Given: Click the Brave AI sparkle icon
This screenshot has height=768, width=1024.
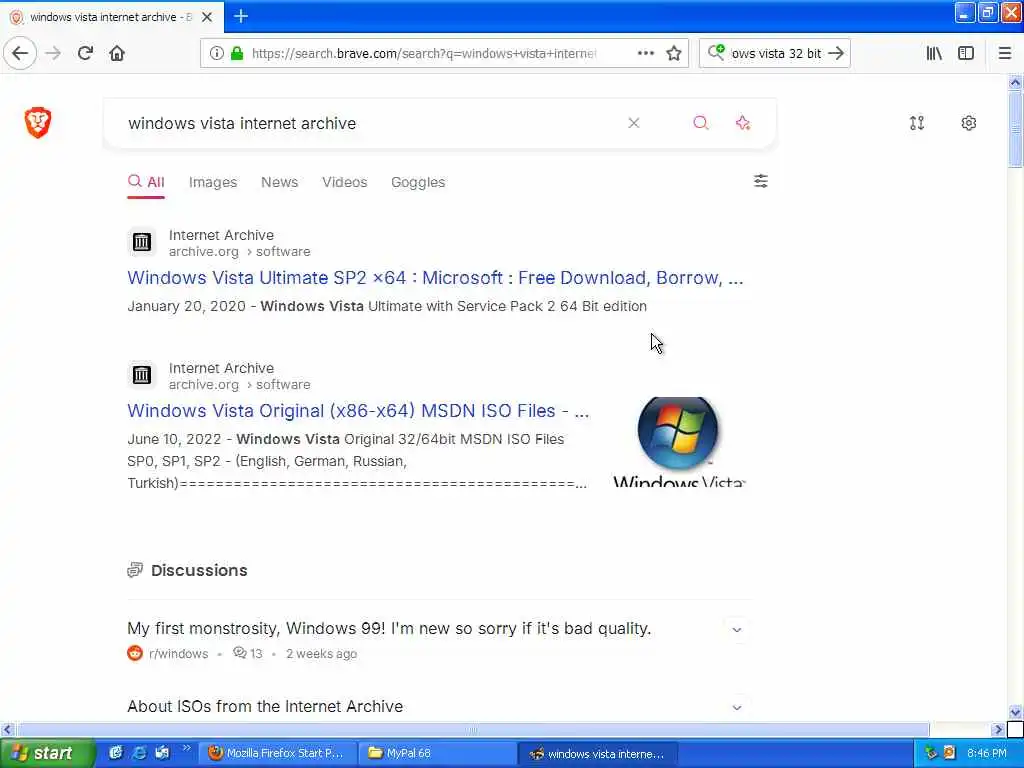Looking at the screenshot, I should (x=743, y=123).
